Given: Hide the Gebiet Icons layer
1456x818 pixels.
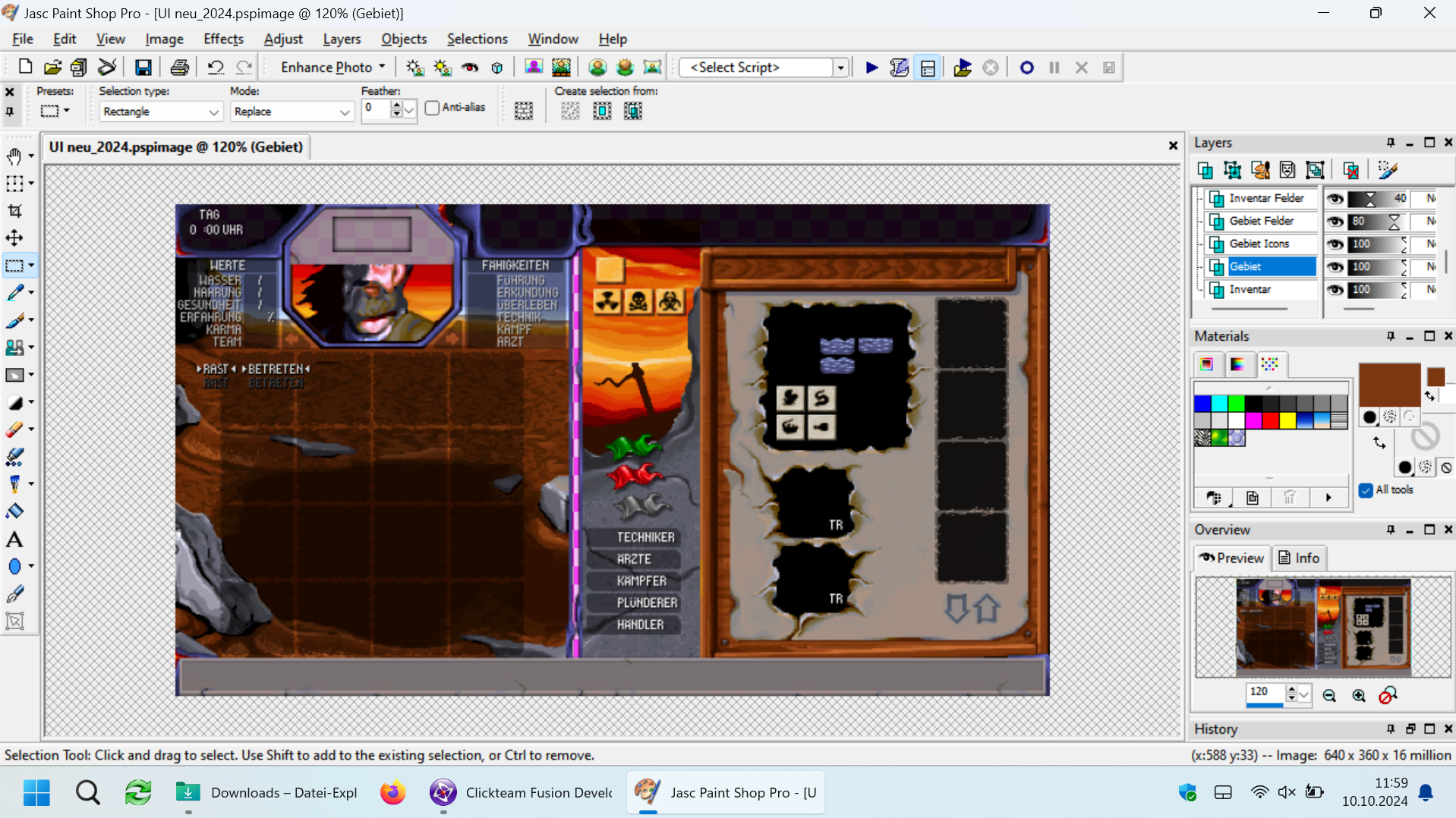Looking at the screenshot, I should click(1335, 244).
